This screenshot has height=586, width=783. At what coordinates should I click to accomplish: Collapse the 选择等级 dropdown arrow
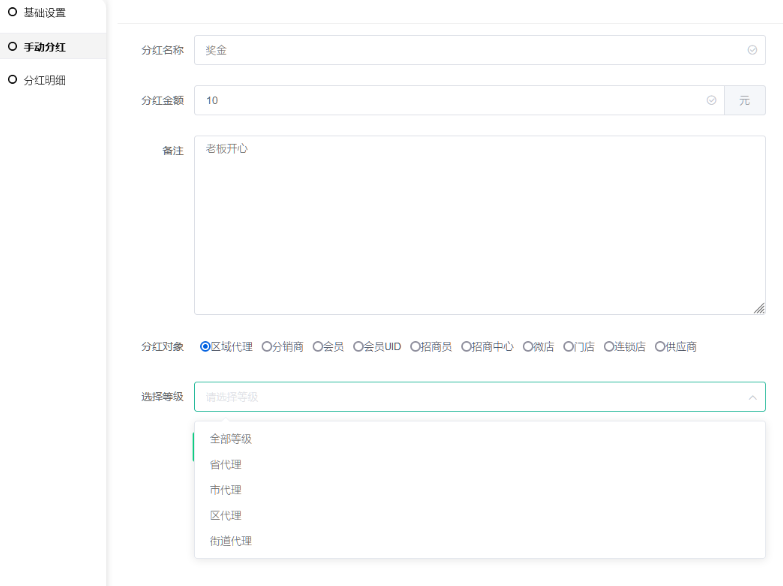(x=752, y=397)
